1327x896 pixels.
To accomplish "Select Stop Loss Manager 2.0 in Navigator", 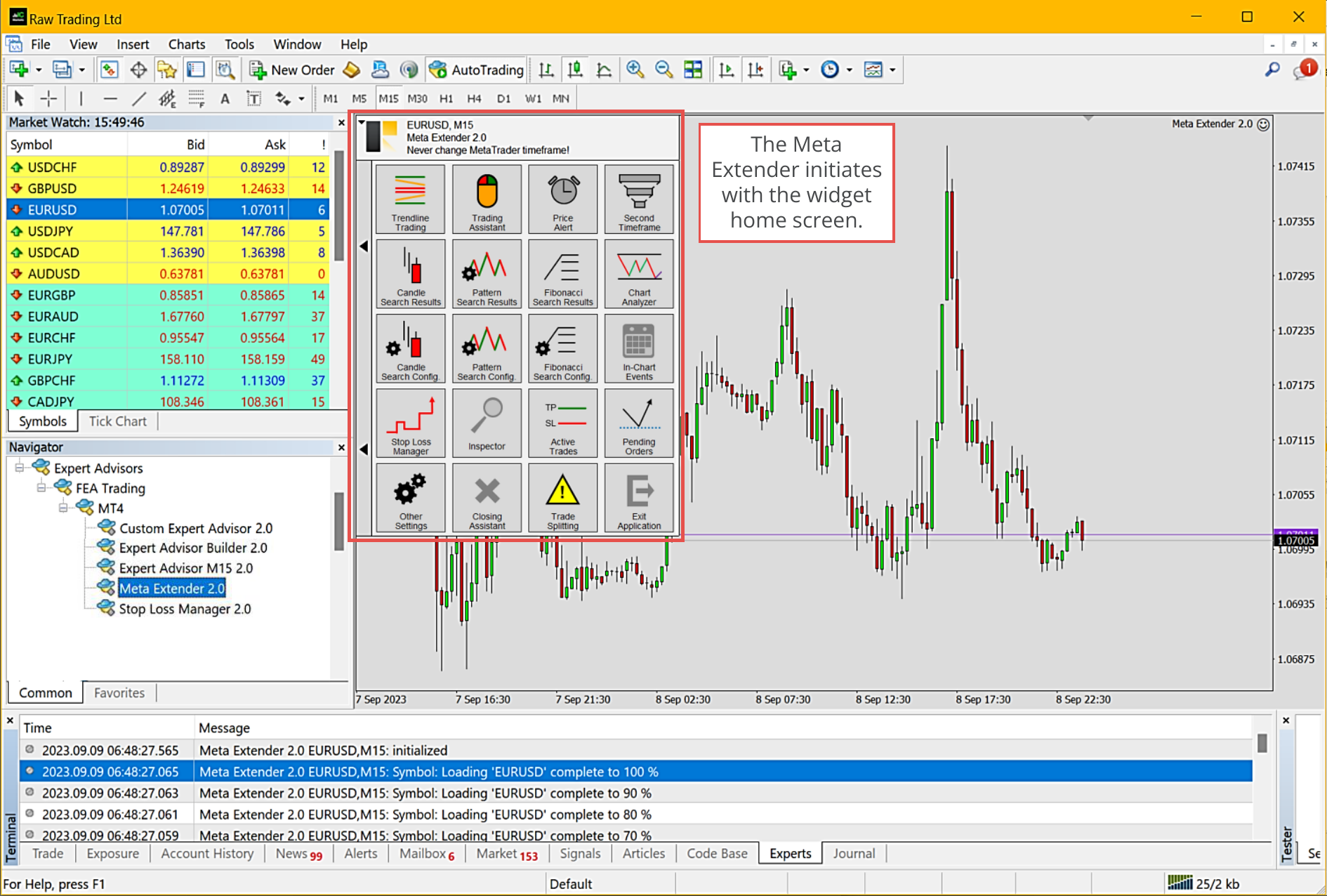I will pyautogui.click(x=185, y=609).
